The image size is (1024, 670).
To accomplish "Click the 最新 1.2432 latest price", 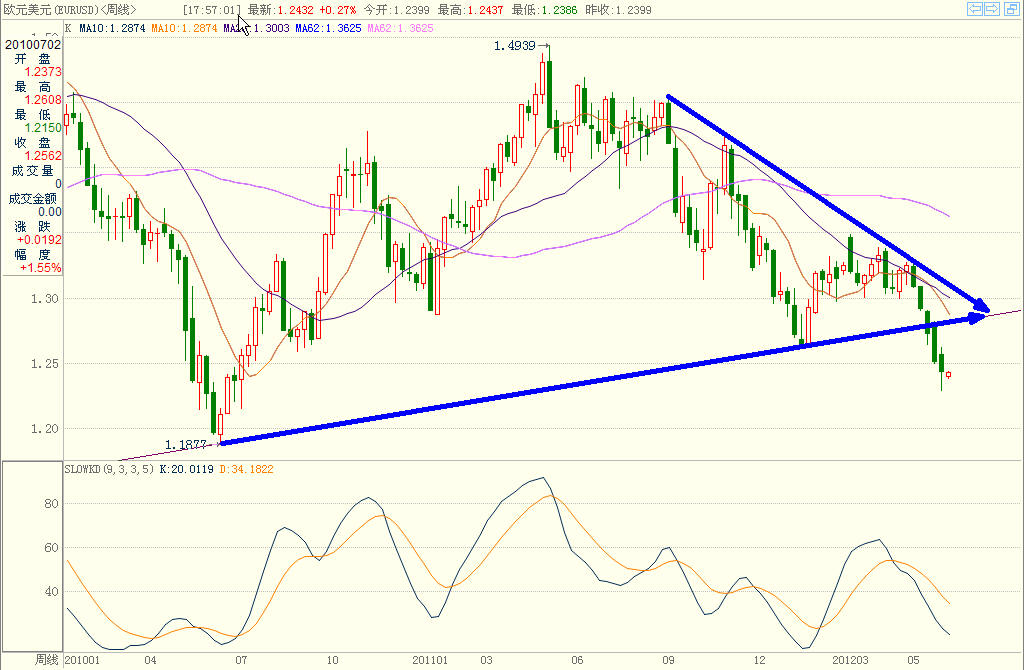I will pyautogui.click(x=281, y=10).
